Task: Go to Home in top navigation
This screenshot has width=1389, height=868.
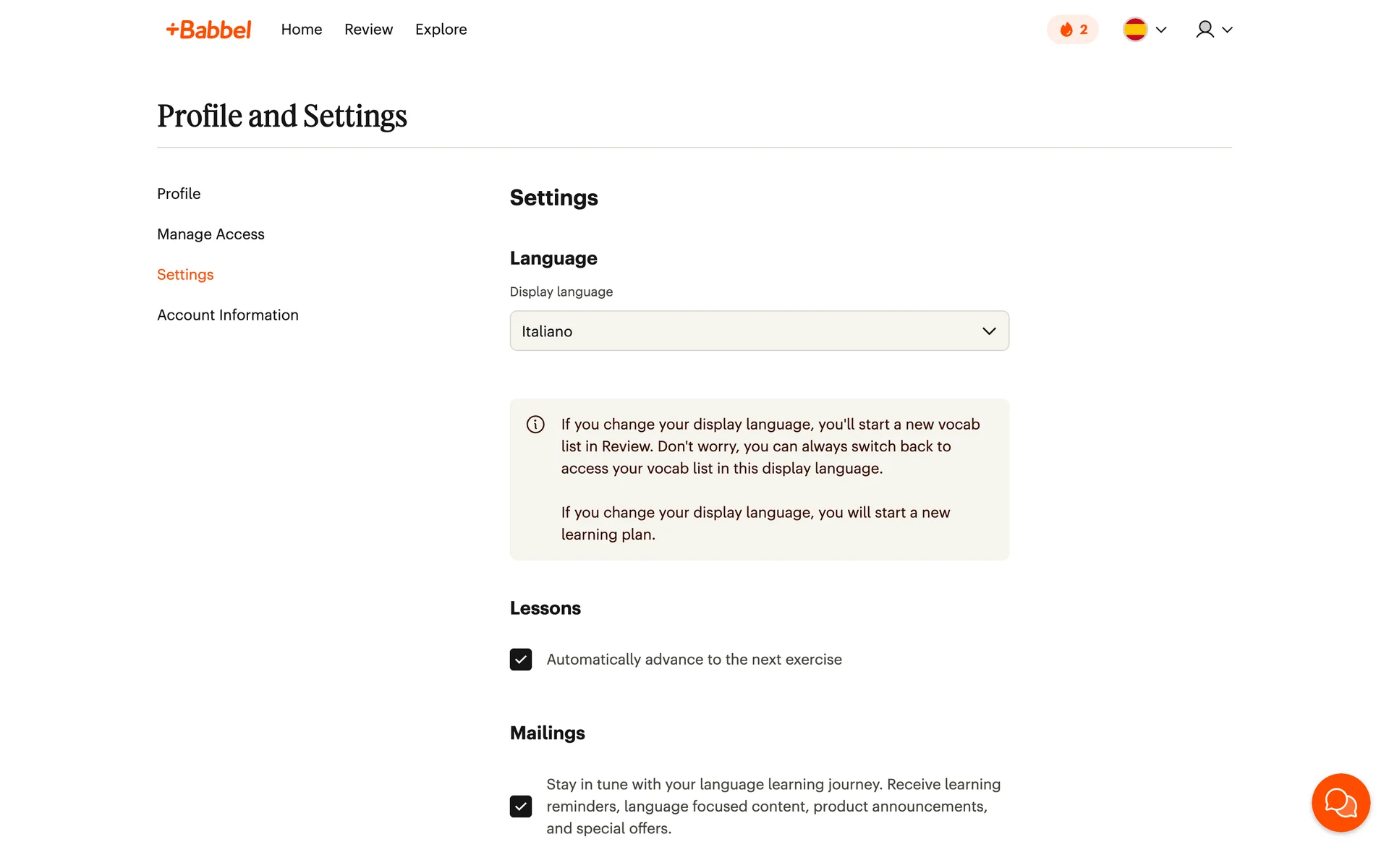Action: pyautogui.click(x=302, y=30)
